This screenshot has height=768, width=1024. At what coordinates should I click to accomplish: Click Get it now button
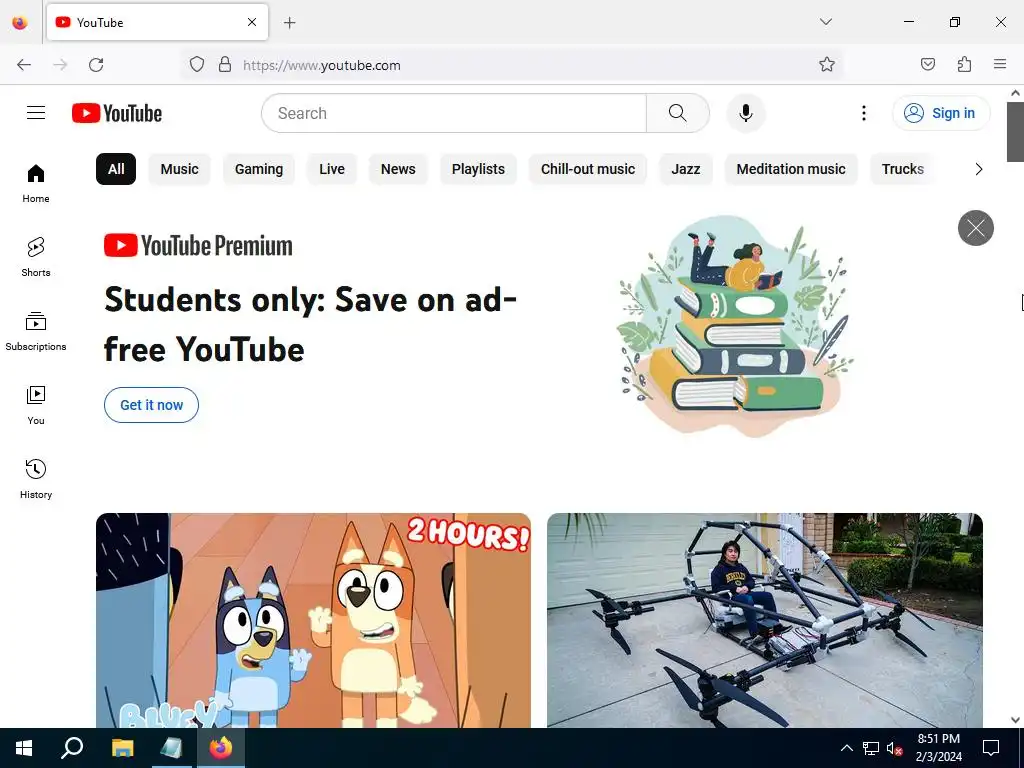pos(152,405)
